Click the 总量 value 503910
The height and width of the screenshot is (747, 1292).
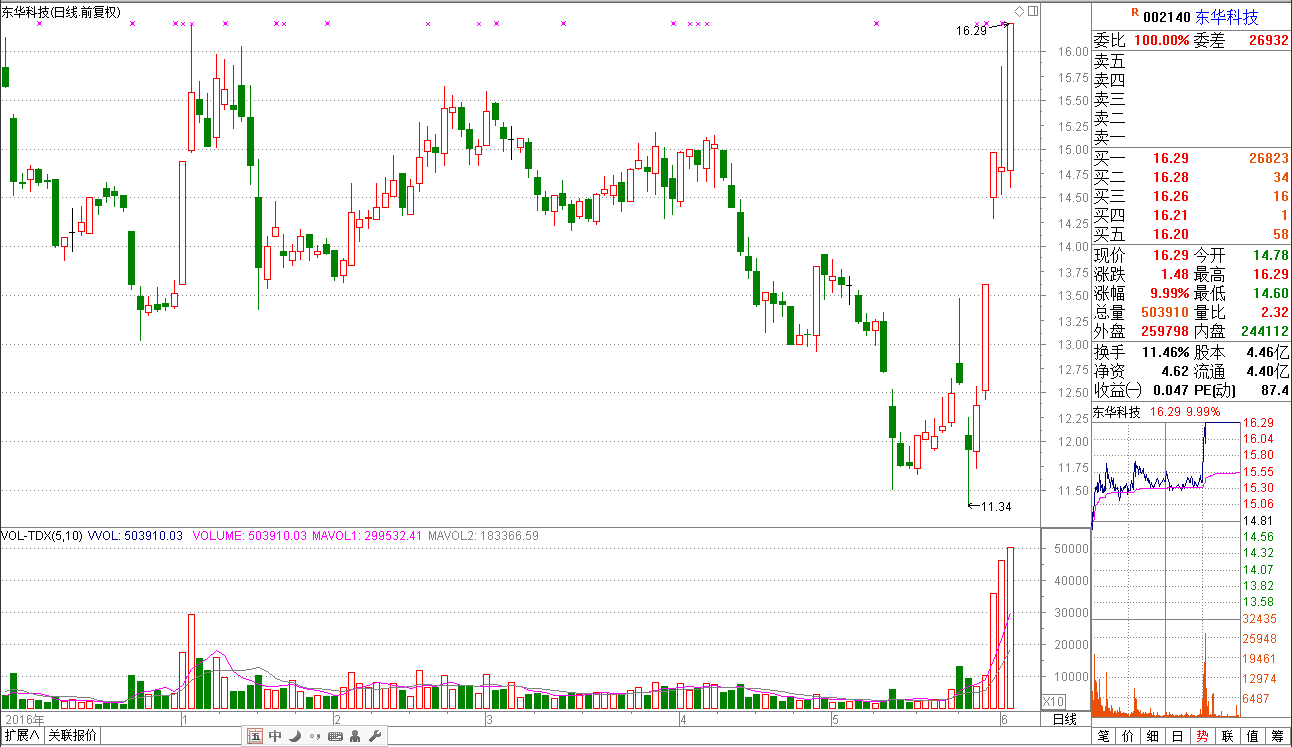pyautogui.click(x=1164, y=312)
